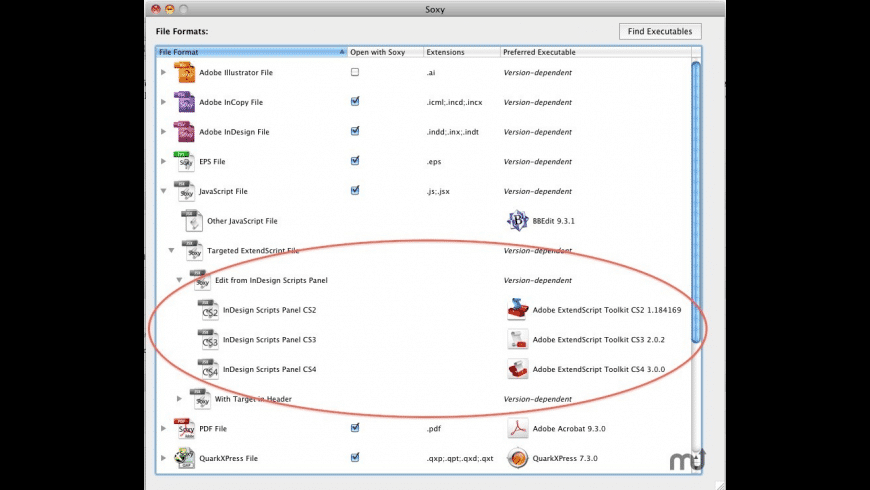Expand the With Target in Header row
The height and width of the screenshot is (490, 870).
click(179, 398)
